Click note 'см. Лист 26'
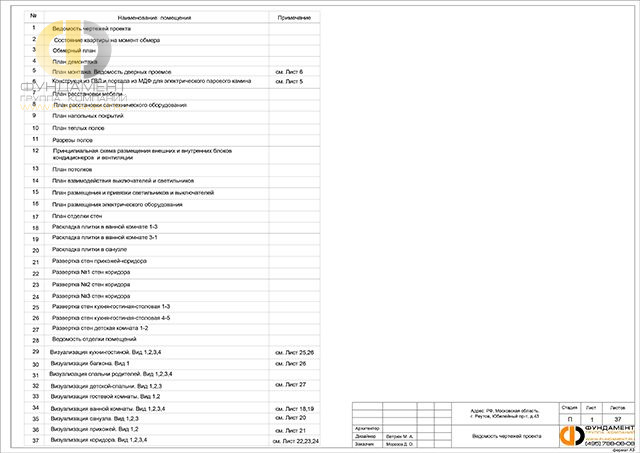This screenshot has width=640, height=453. (291, 364)
